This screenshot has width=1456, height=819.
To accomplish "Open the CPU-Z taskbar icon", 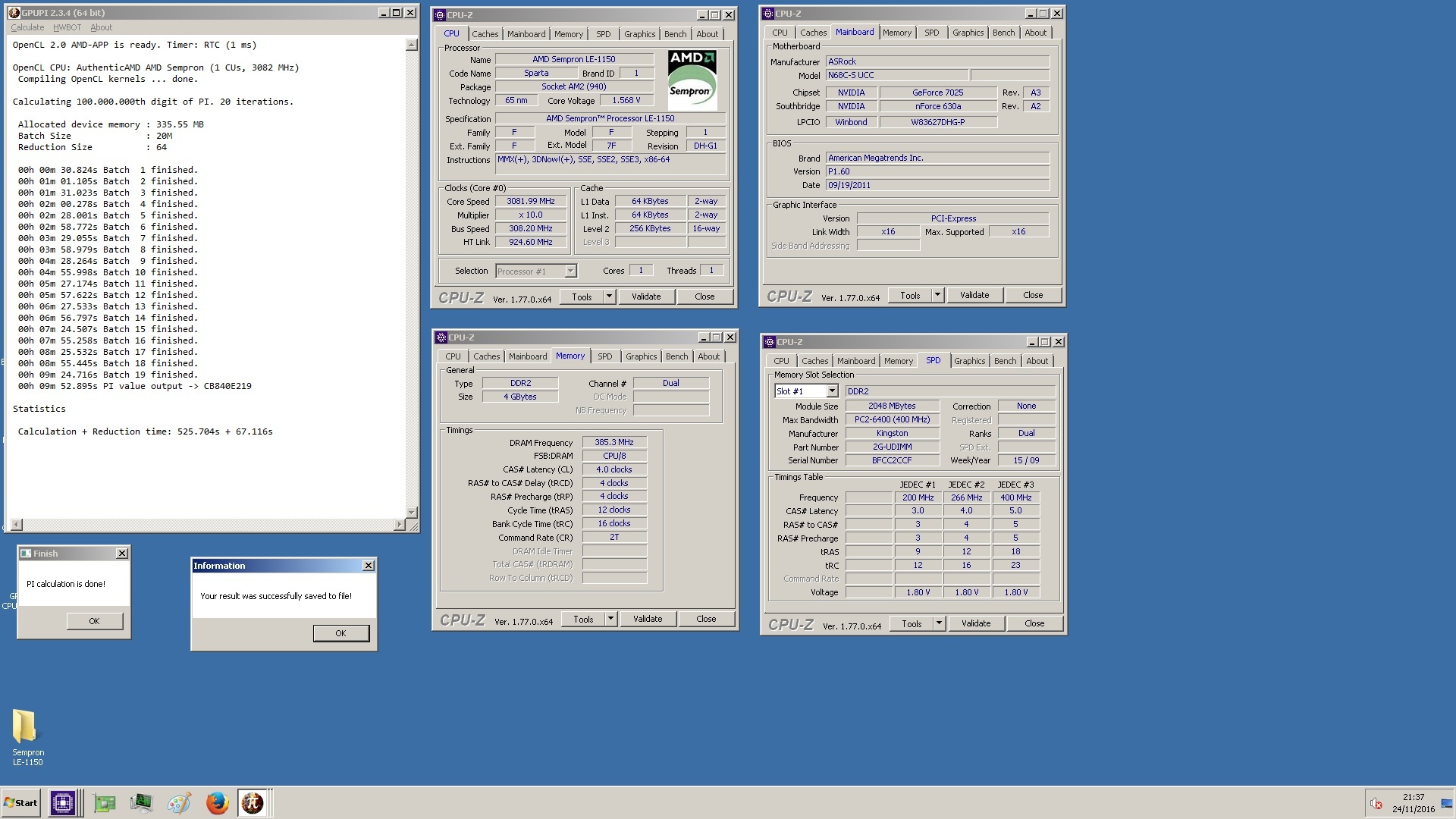I will 63,802.
